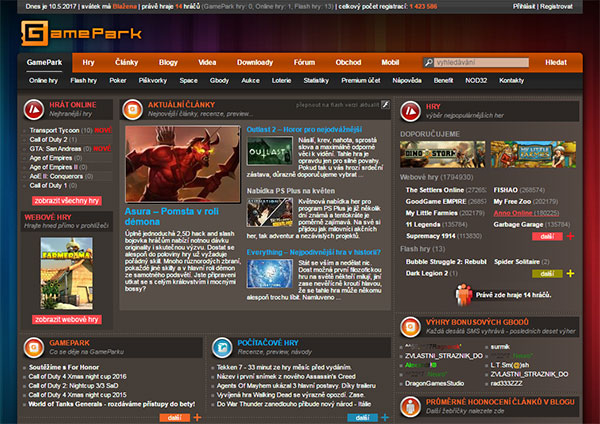This screenshot has height=424, width=600.
Task: Open the Outlast 2 article thumbnail
Action: coord(270,151)
